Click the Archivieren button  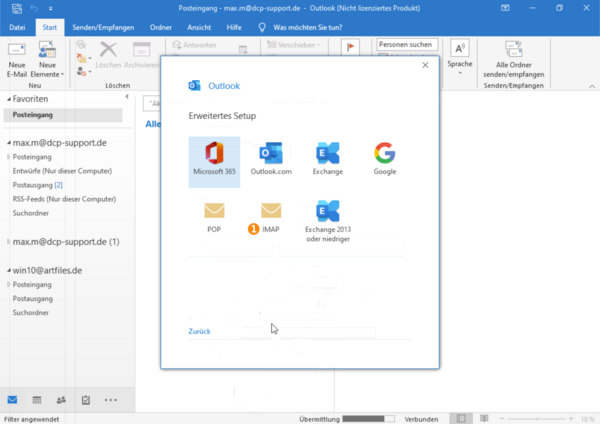(141, 55)
